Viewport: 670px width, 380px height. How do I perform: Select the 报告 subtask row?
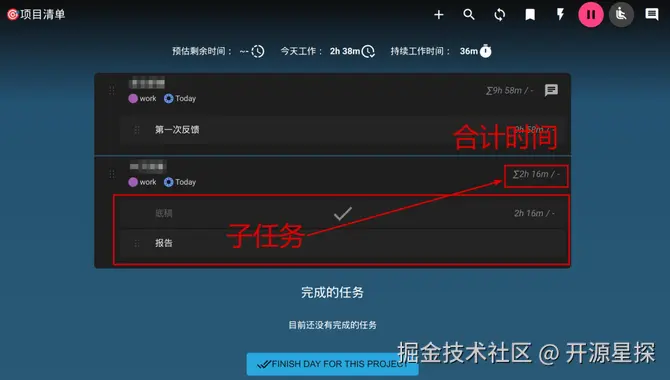click(x=342, y=243)
